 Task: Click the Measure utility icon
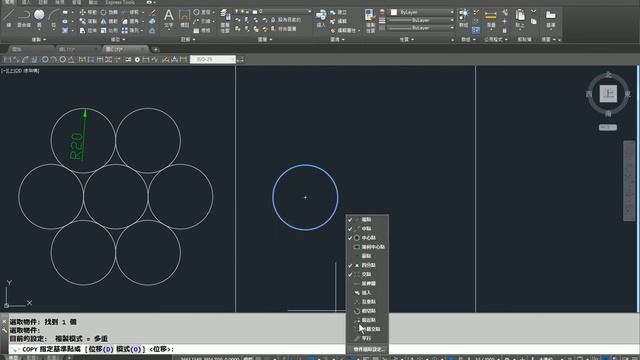[x=491, y=18]
